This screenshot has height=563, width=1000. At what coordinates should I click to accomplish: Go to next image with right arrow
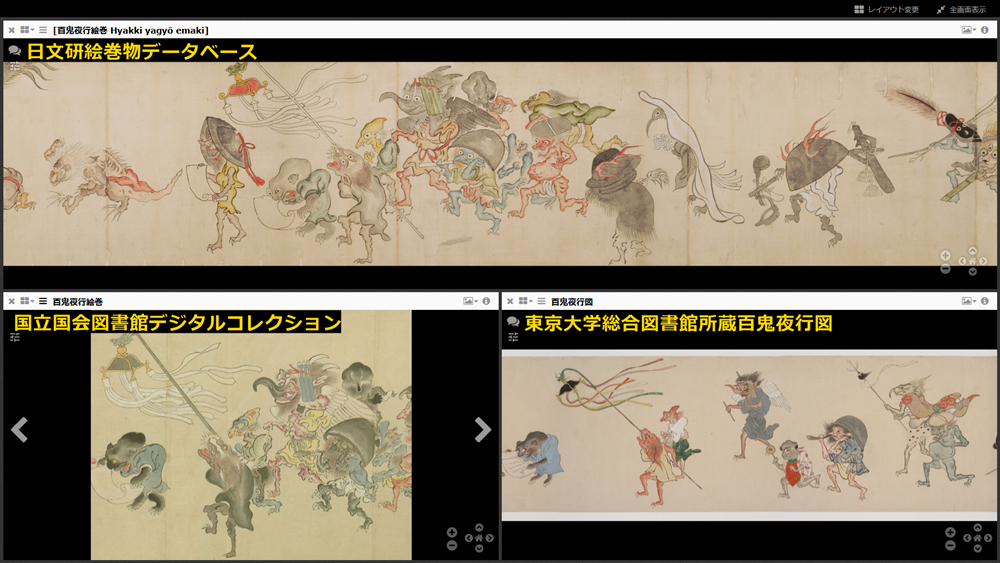(x=483, y=430)
